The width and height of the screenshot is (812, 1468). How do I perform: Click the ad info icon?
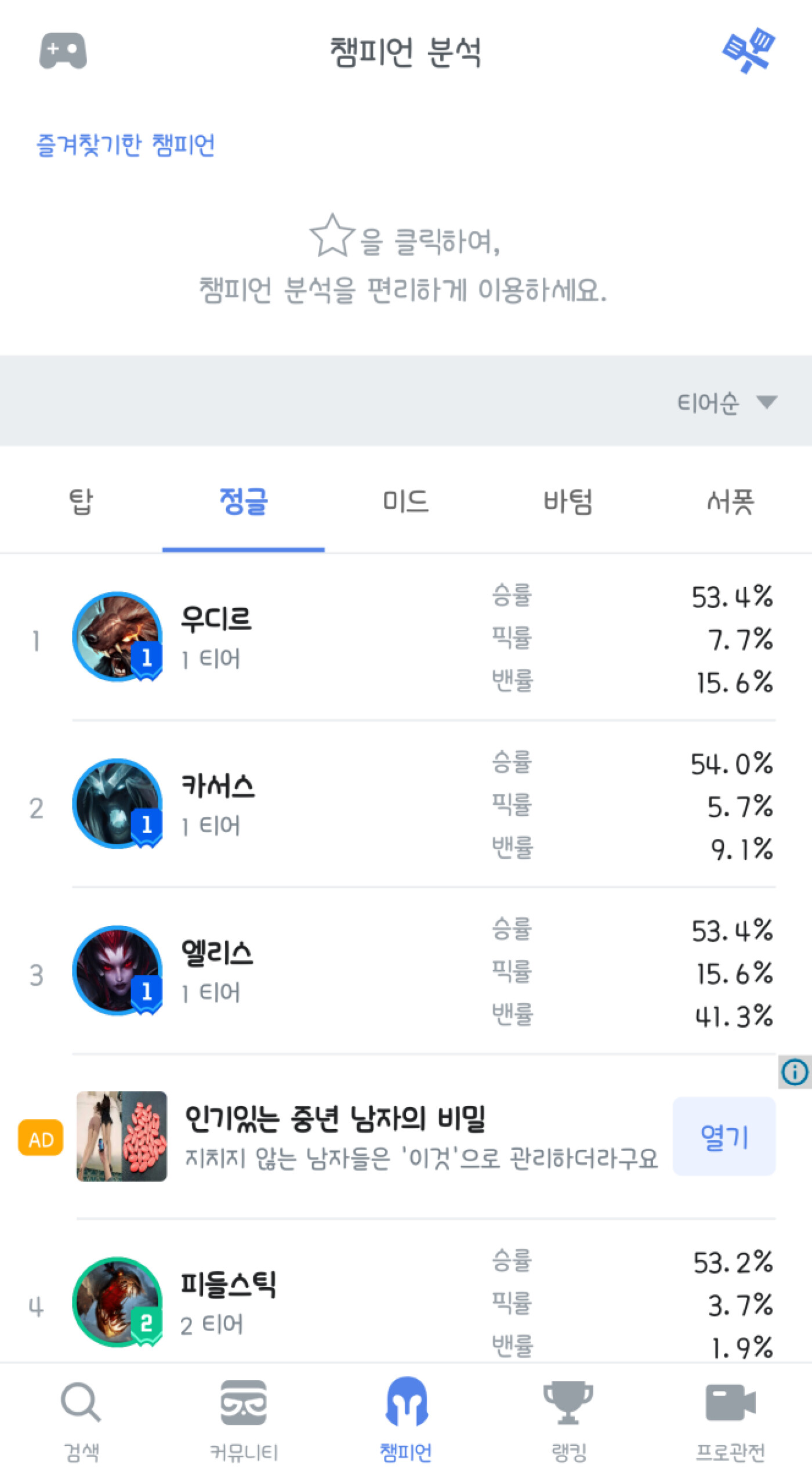pos(795,1072)
